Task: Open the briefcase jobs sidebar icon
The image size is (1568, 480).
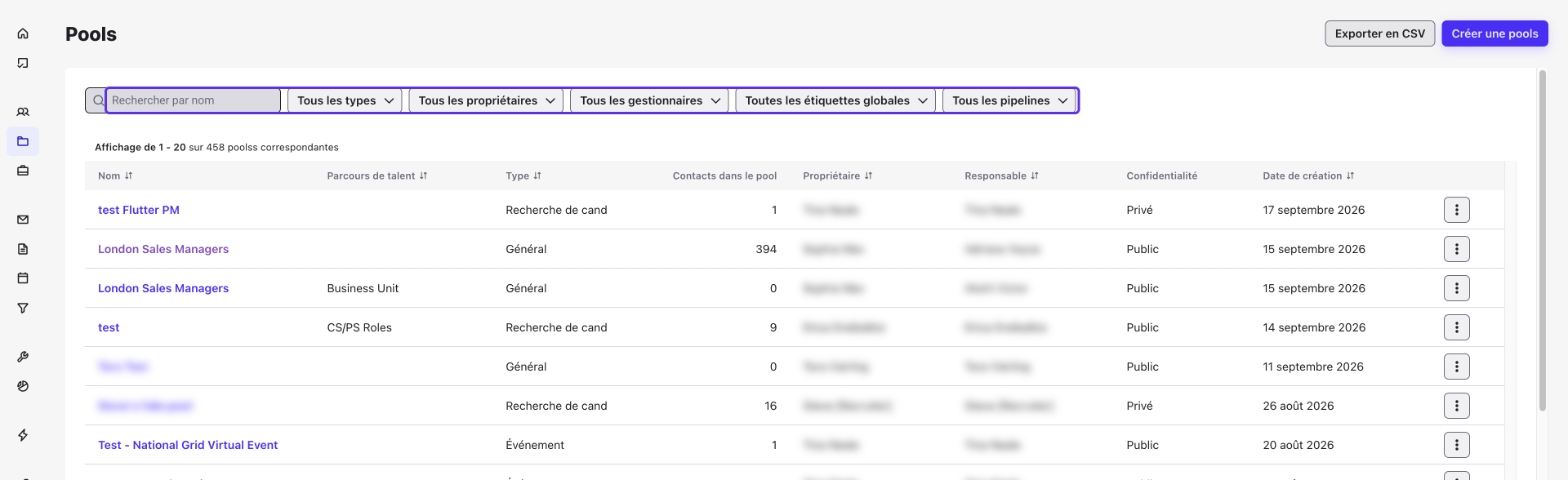Action: 23,171
